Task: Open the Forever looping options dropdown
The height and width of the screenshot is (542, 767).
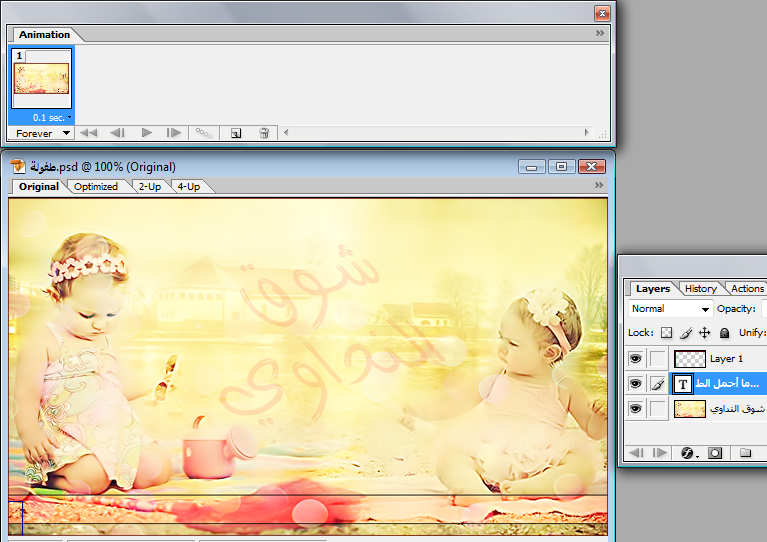Action: (x=40, y=132)
